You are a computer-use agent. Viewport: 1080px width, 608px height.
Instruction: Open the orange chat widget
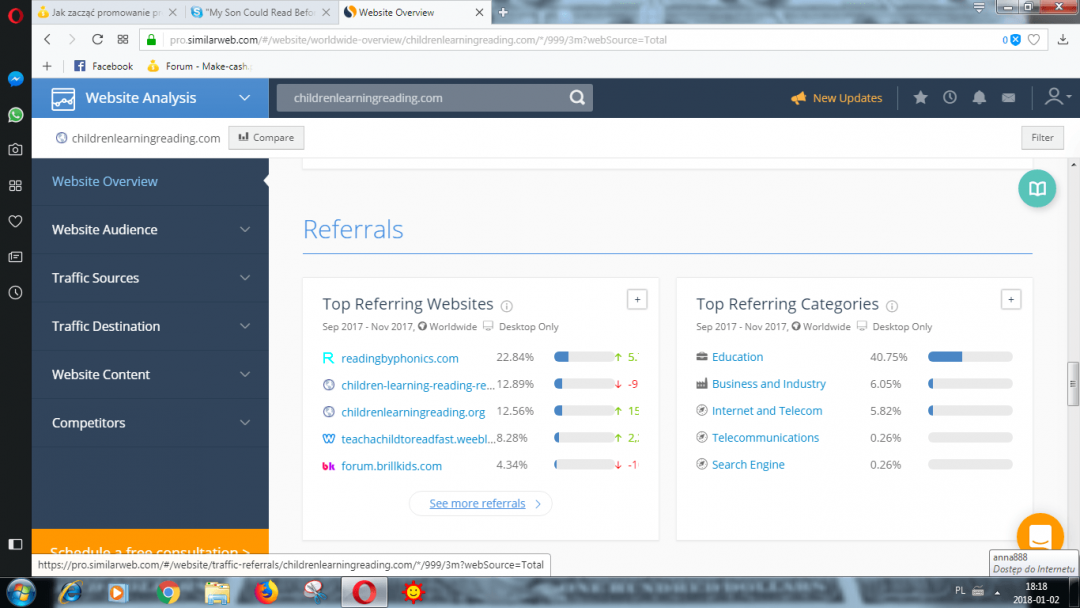click(1039, 535)
